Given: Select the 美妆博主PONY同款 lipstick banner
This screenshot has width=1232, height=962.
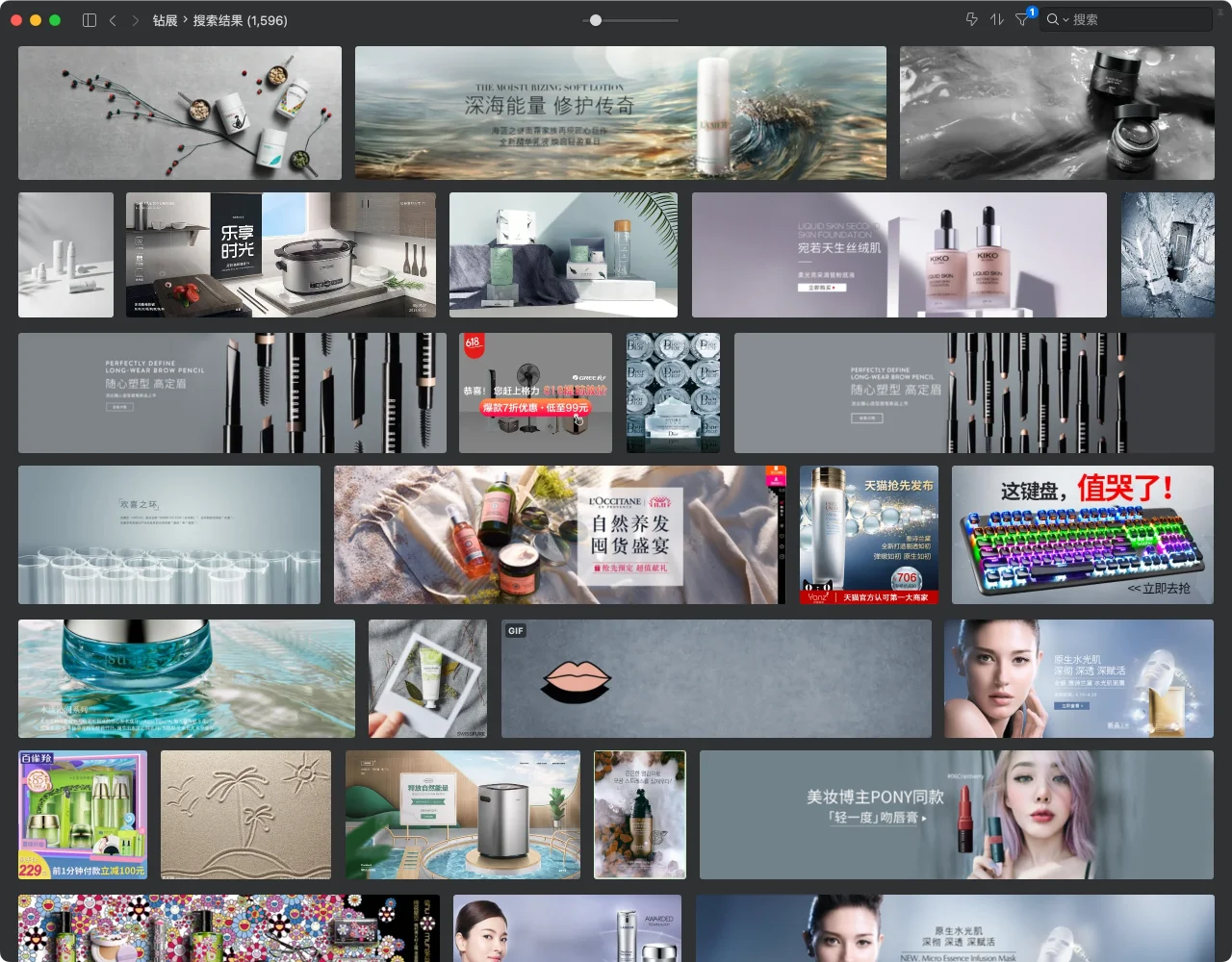Looking at the screenshot, I should (x=955, y=815).
